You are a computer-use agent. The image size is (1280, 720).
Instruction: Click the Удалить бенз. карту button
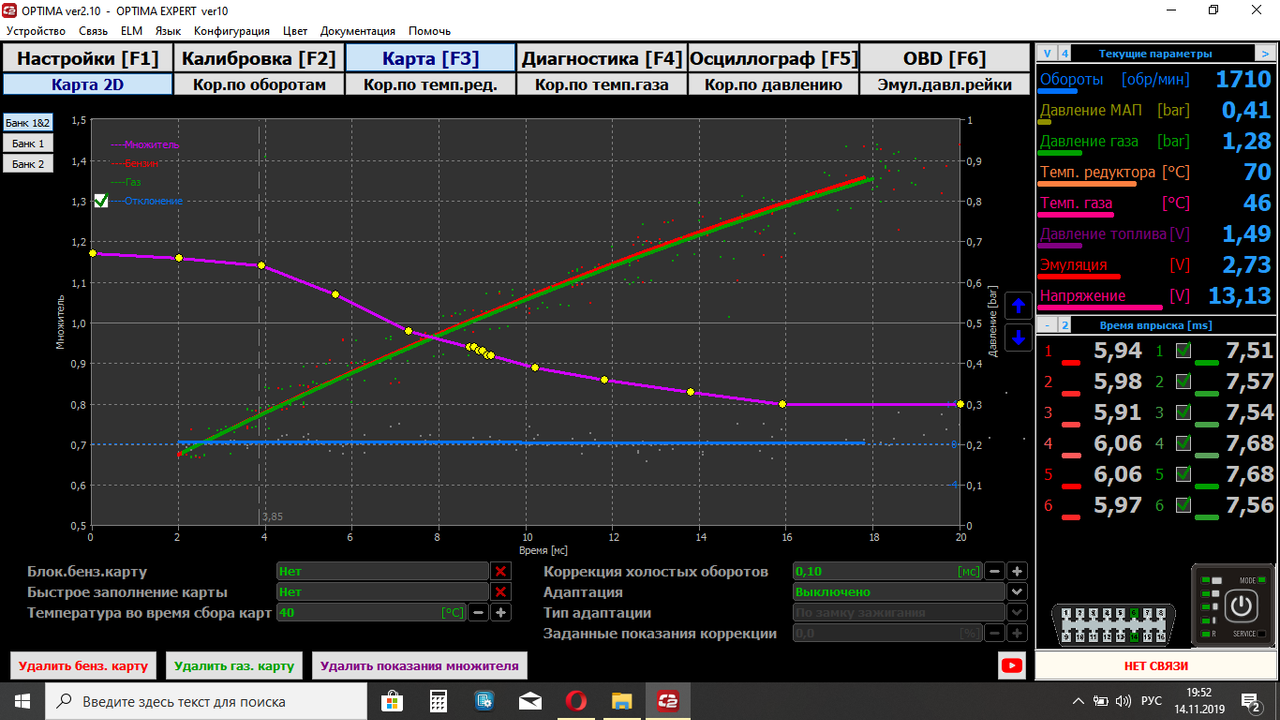(83, 665)
